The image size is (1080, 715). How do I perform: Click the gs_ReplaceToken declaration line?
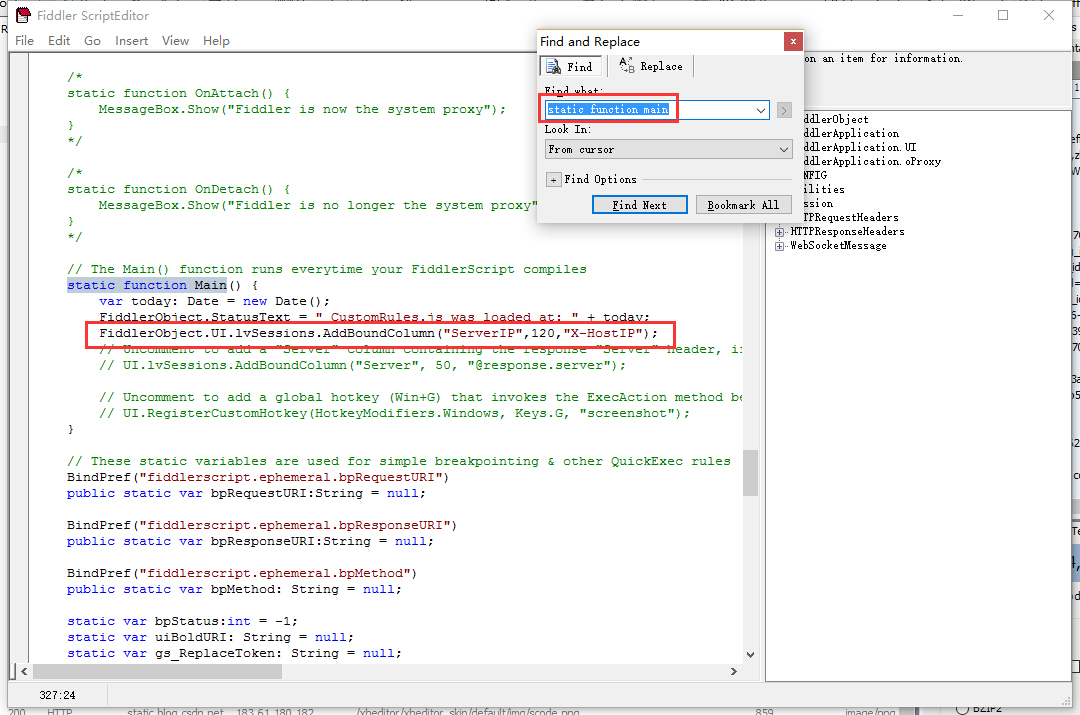[234, 653]
